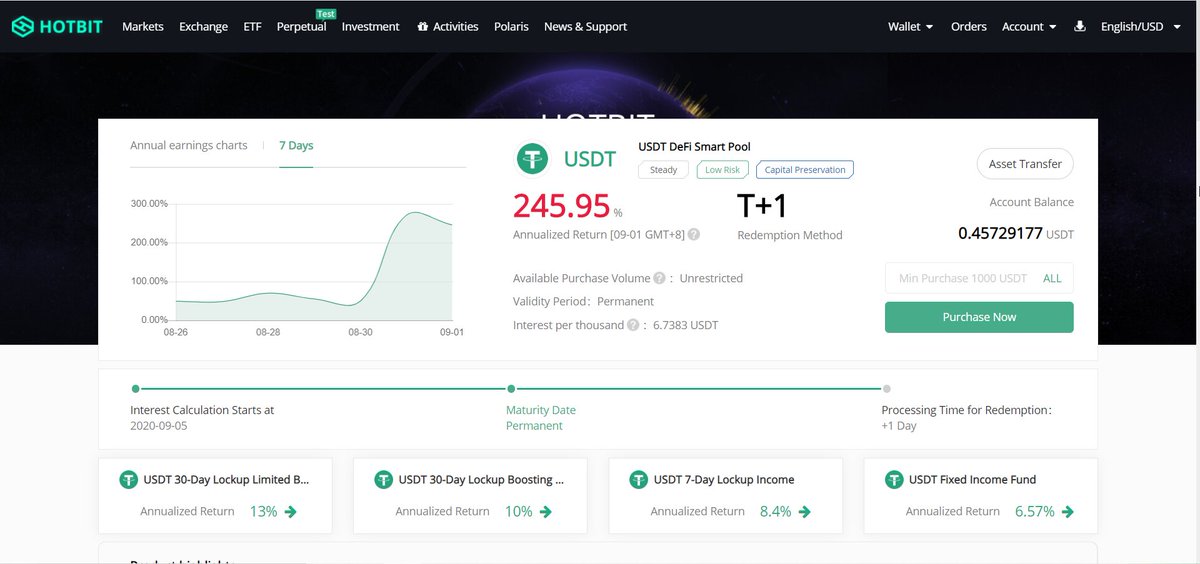This screenshot has width=1200, height=564.
Task: Open the ETF section
Action: click(x=252, y=27)
